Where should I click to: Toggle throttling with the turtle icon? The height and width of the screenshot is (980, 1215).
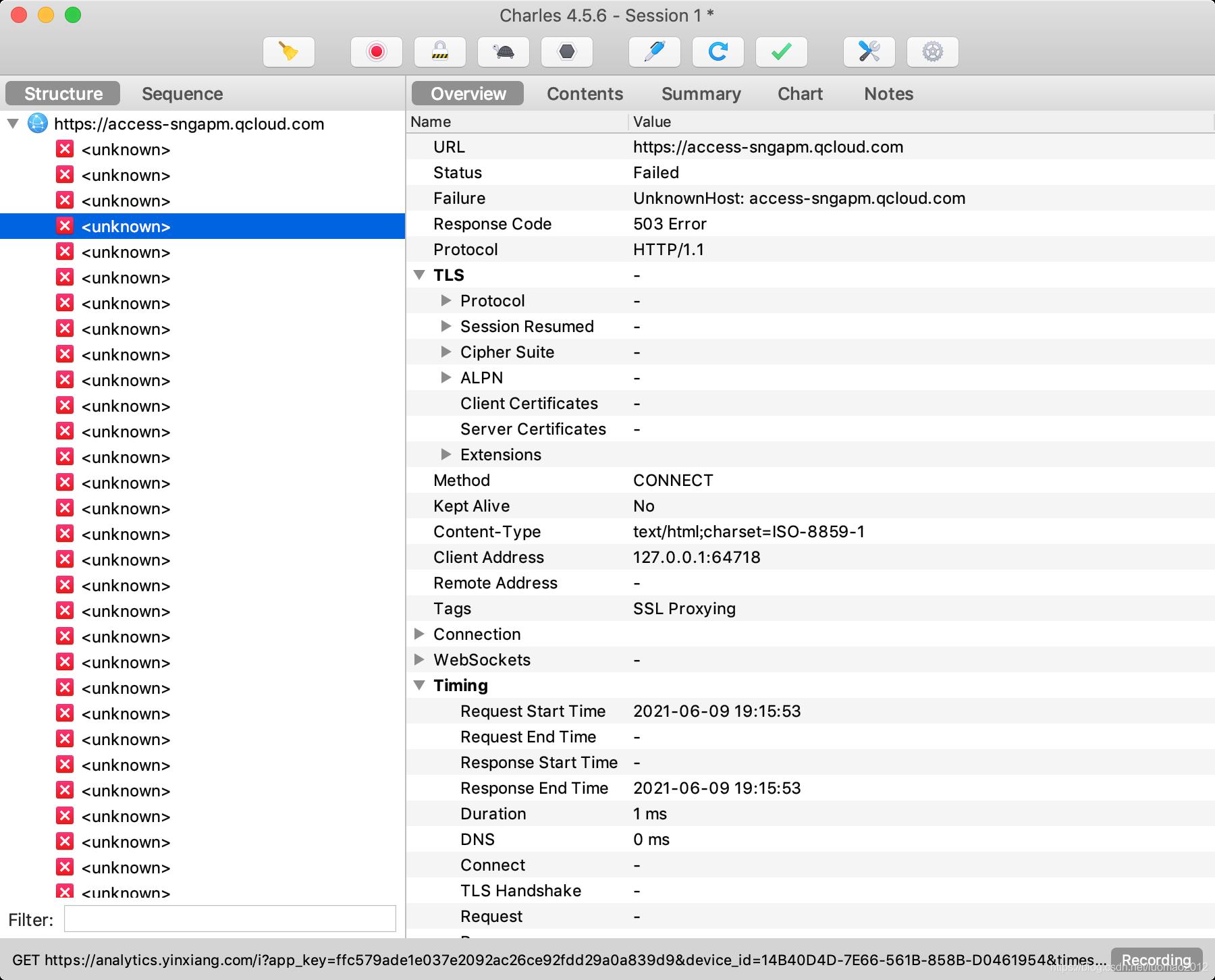click(504, 52)
